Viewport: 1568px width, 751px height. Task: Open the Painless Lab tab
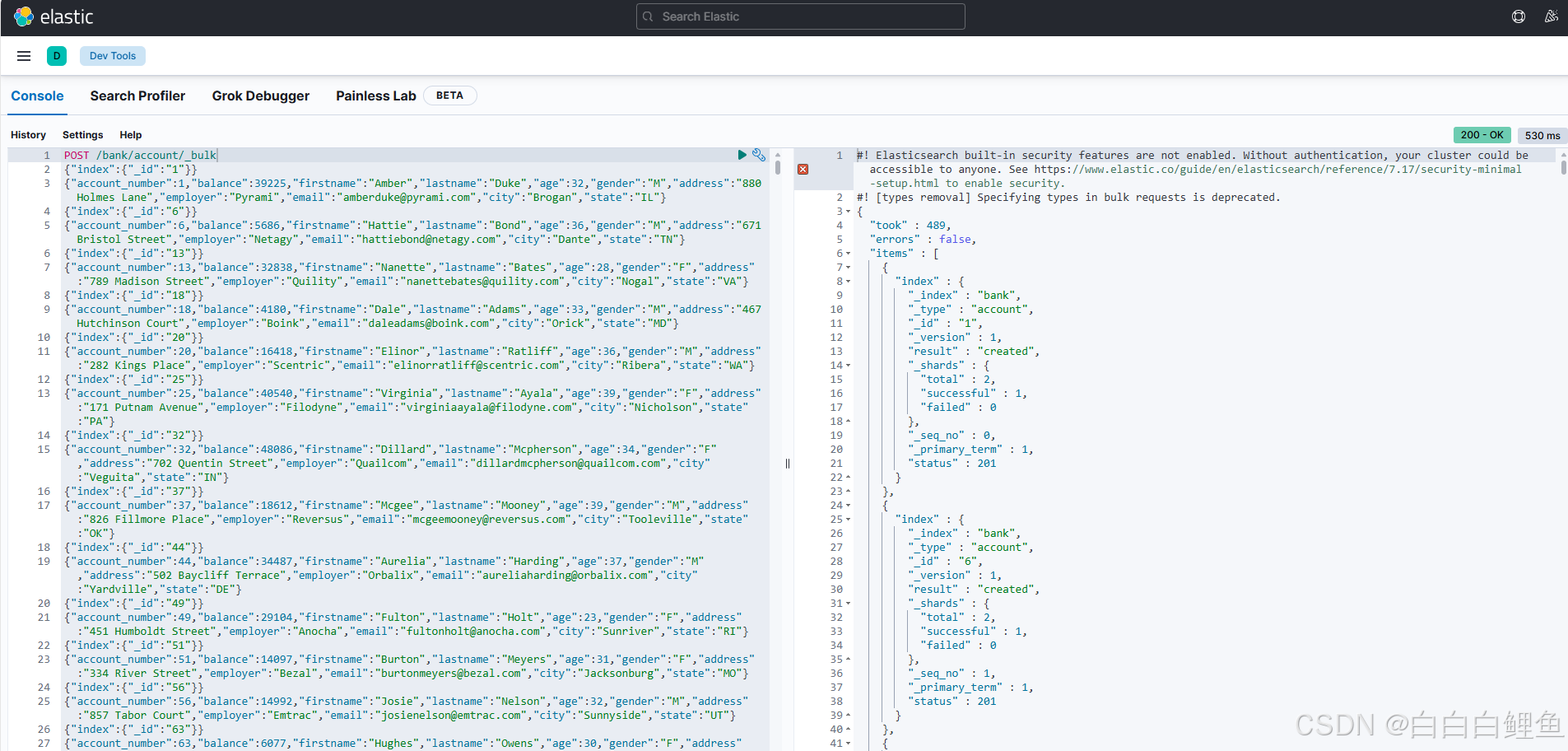[x=375, y=96]
